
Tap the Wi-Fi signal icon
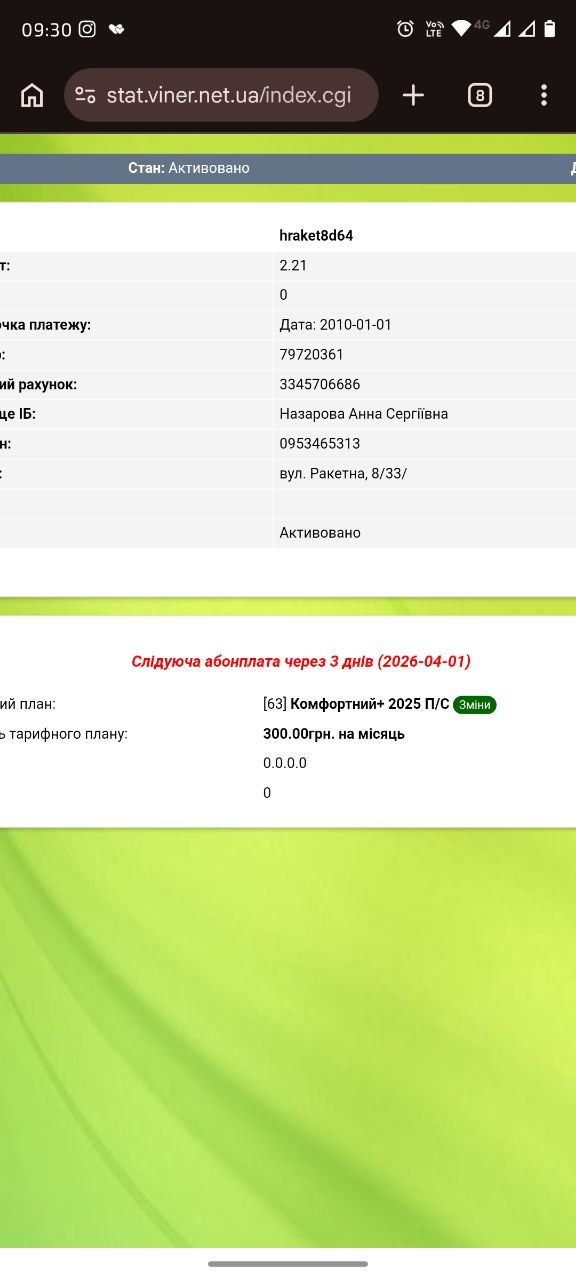click(x=461, y=29)
